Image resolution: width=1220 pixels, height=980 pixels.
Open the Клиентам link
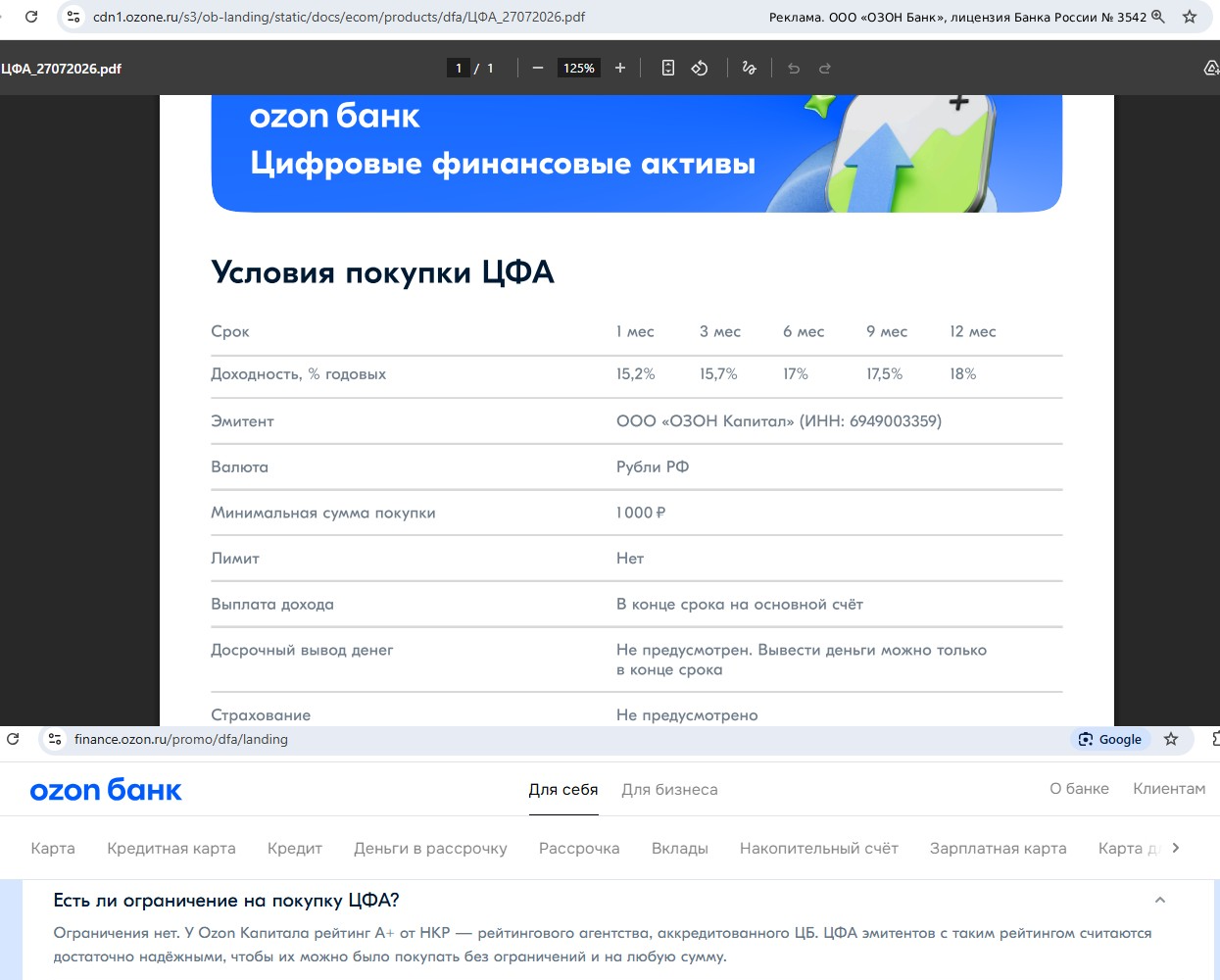pyautogui.click(x=1169, y=788)
